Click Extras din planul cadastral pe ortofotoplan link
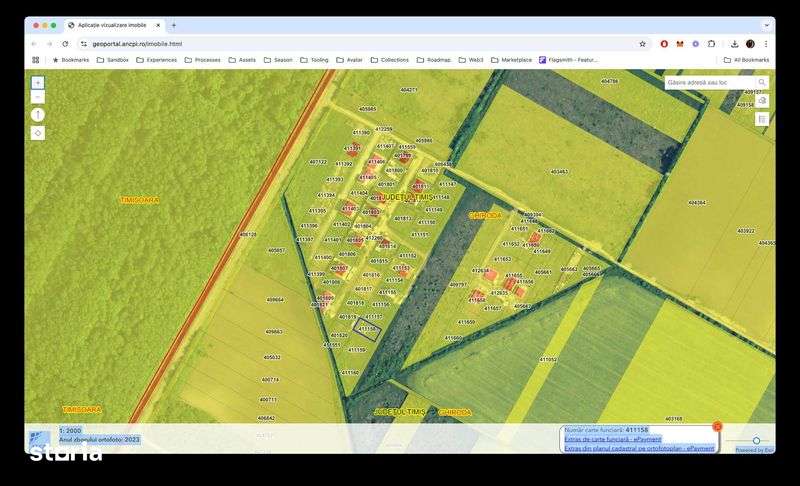The image size is (800, 486). coord(639,448)
